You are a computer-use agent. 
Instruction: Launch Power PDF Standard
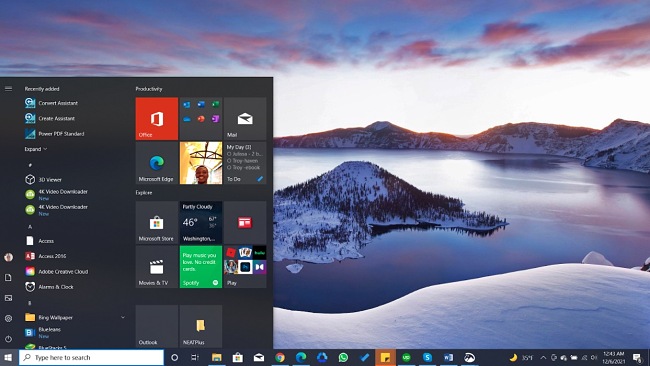(x=55, y=133)
